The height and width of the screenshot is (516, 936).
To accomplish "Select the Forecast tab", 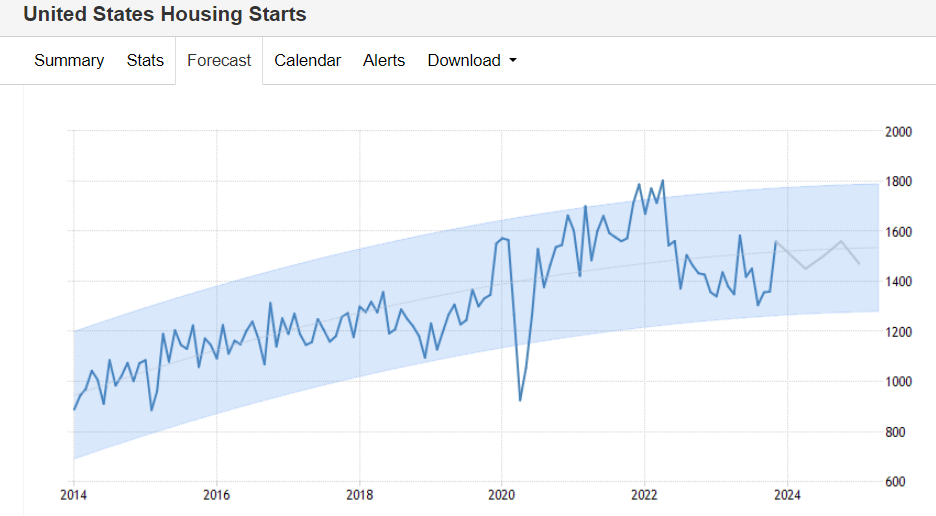I will (219, 61).
